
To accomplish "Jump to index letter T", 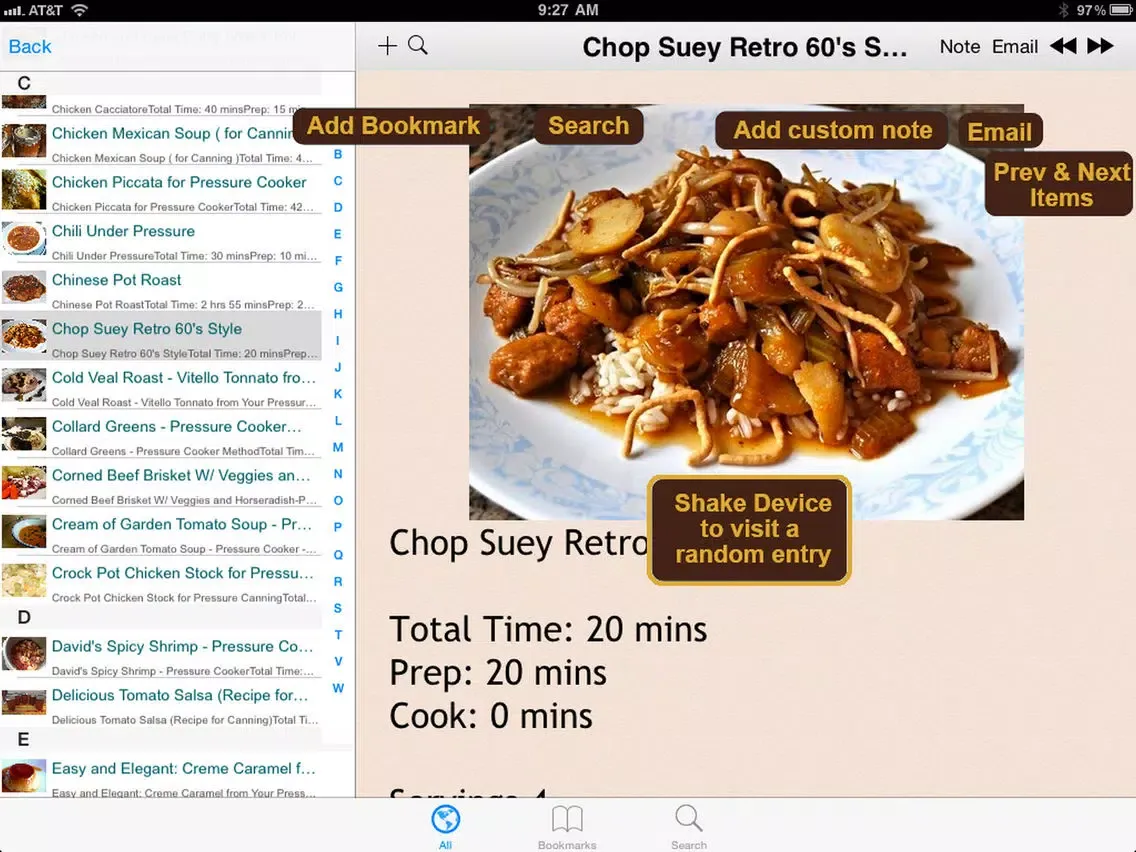I will click(x=338, y=635).
